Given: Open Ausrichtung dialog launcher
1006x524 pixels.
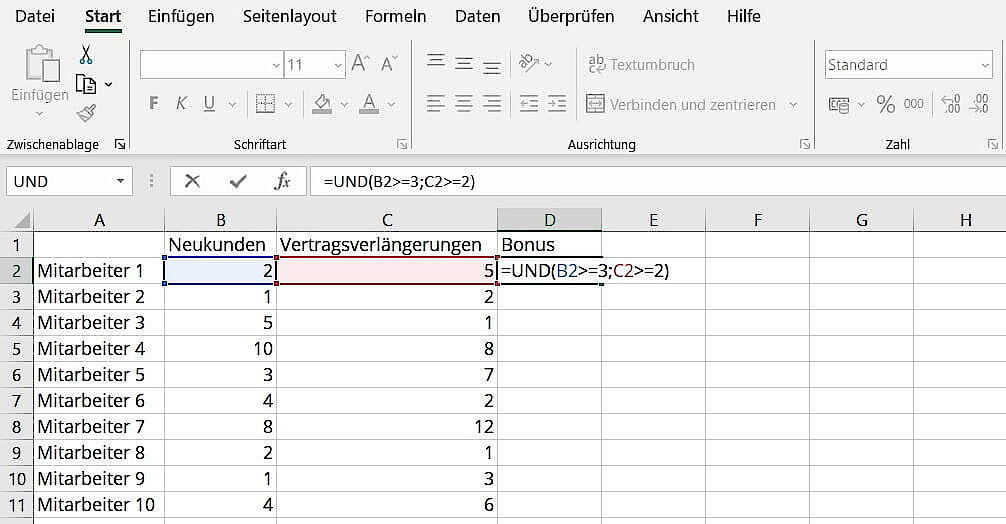Looking at the screenshot, I should click(x=805, y=144).
